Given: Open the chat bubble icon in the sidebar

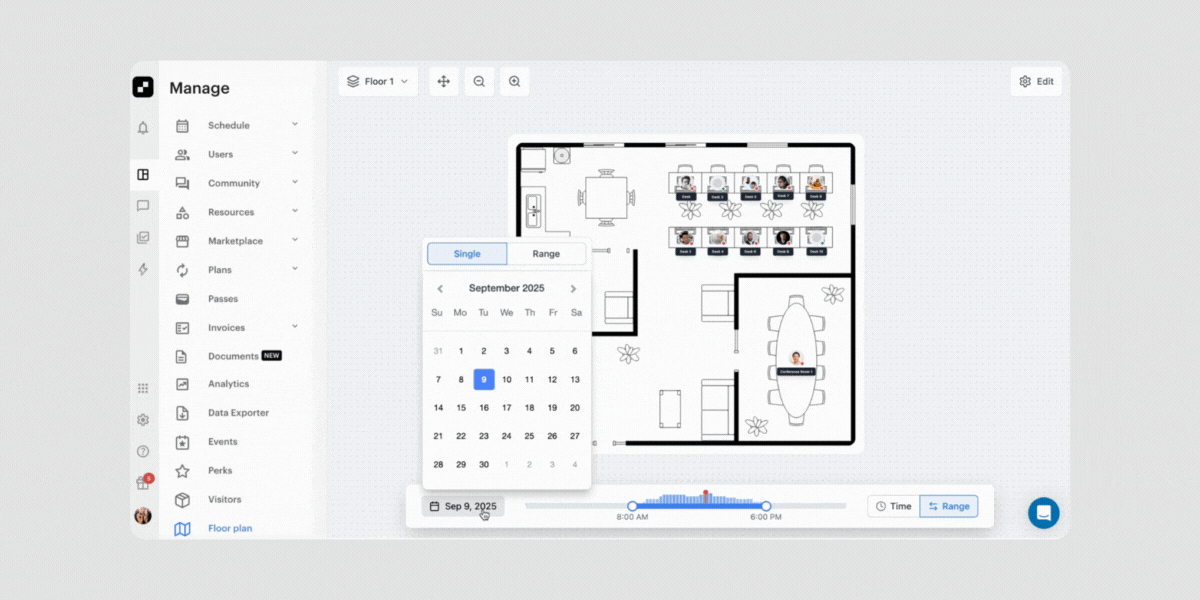Looking at the screenshot, I should click(143, 206).
